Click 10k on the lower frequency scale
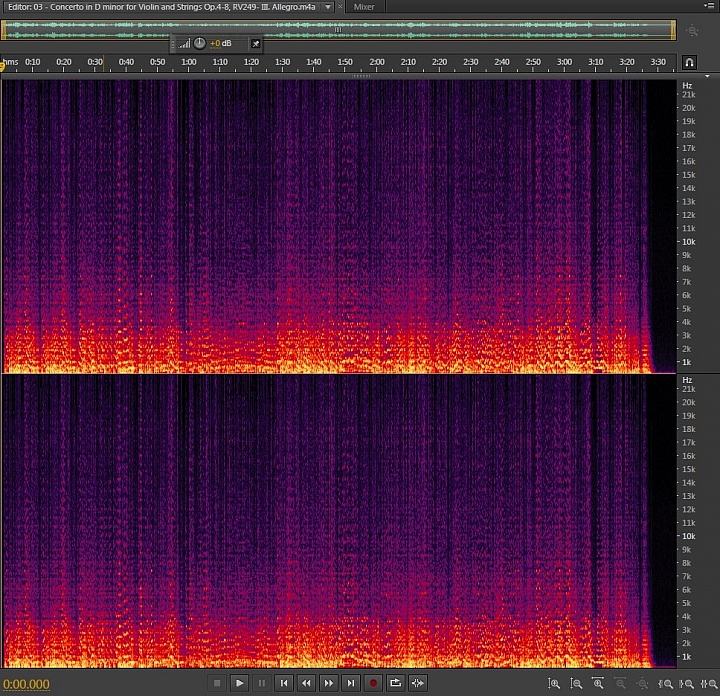Viewport: 720px width, 696px height. point(688,536)
